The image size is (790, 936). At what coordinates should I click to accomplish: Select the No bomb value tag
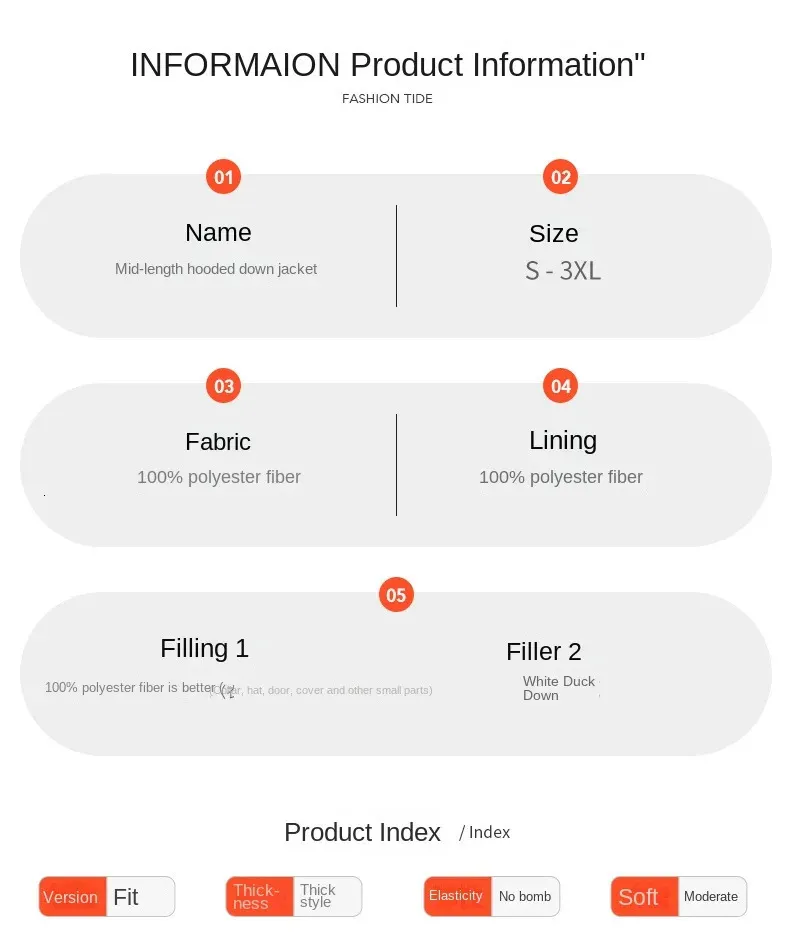pos(525,896)
